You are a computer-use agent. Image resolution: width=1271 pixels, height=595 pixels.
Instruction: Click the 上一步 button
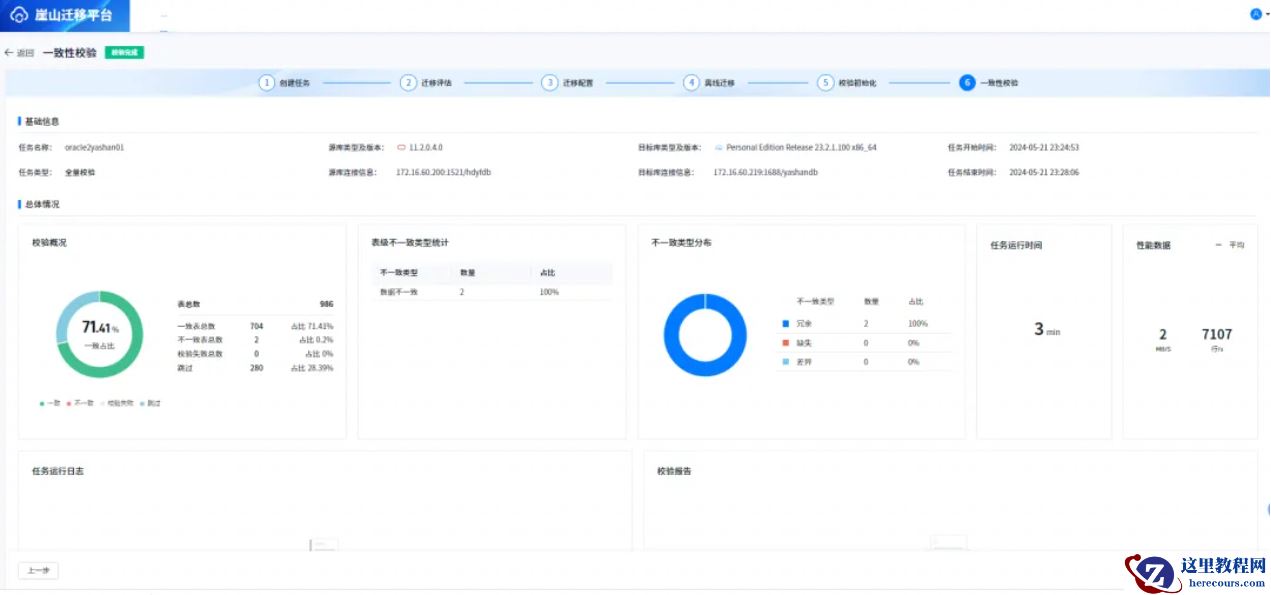(38, 570)
